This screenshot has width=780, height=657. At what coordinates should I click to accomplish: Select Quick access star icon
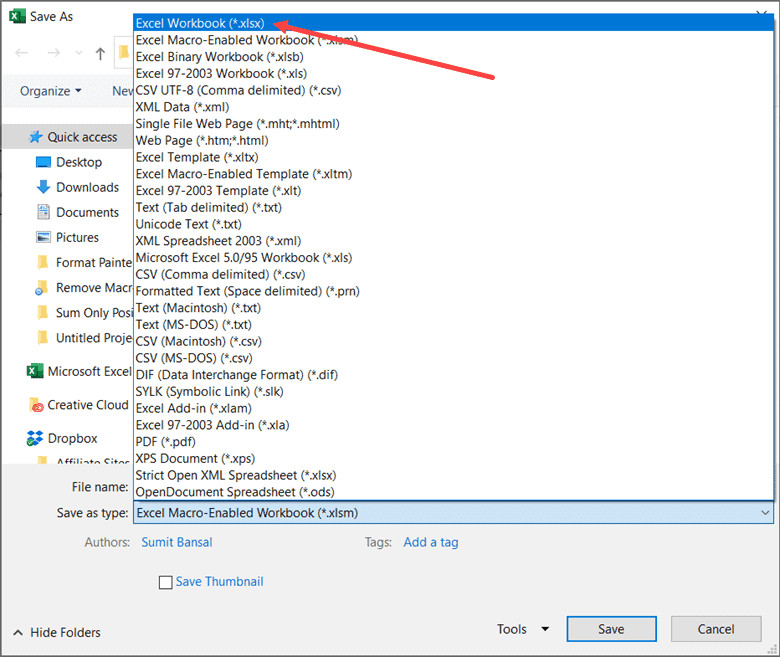click(x=35, y=137)
